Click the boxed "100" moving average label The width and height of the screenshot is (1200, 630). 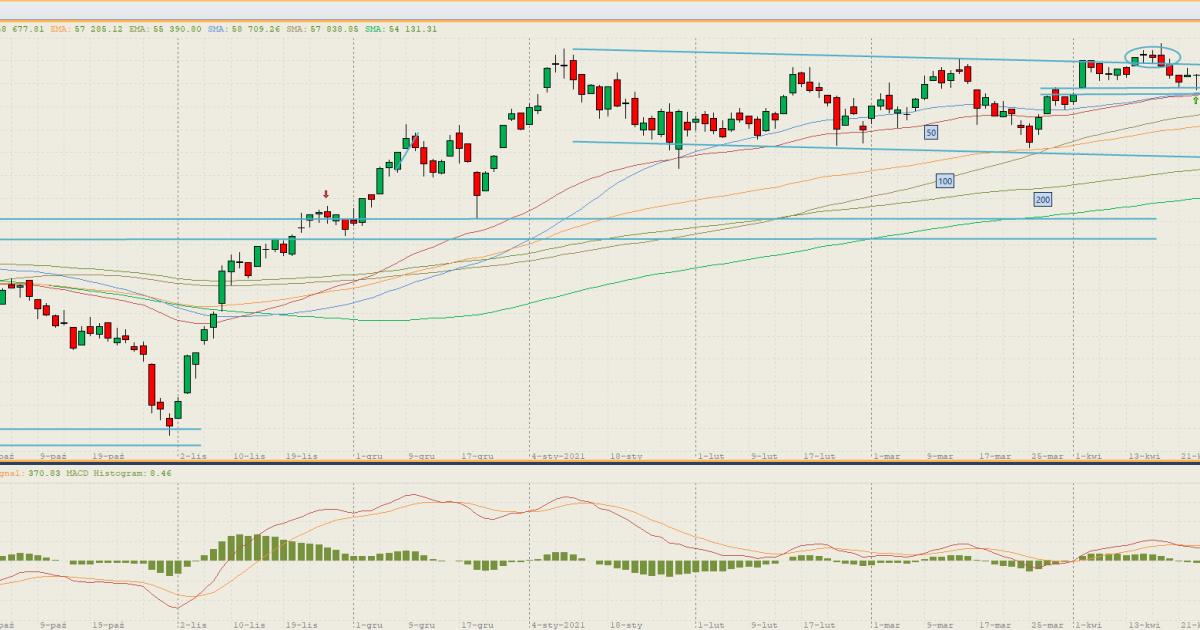coord(944,181)
